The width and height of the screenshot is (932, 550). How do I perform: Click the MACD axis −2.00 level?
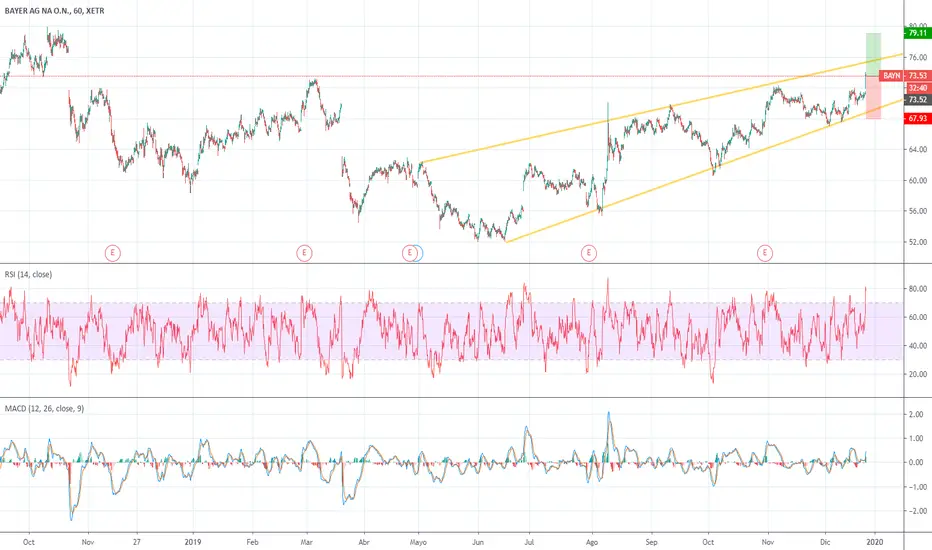[915, 511]
